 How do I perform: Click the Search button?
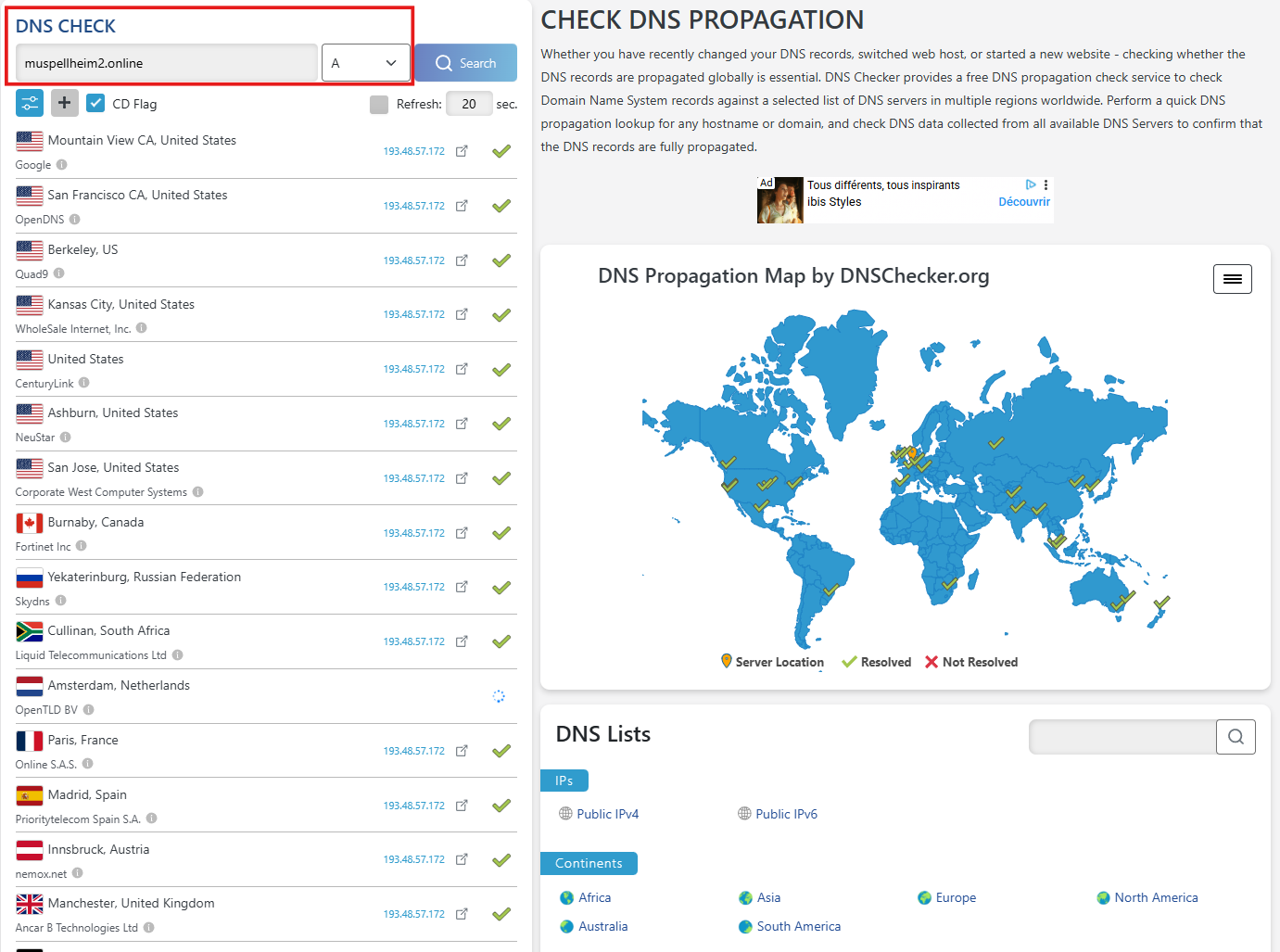coord(465,63)
